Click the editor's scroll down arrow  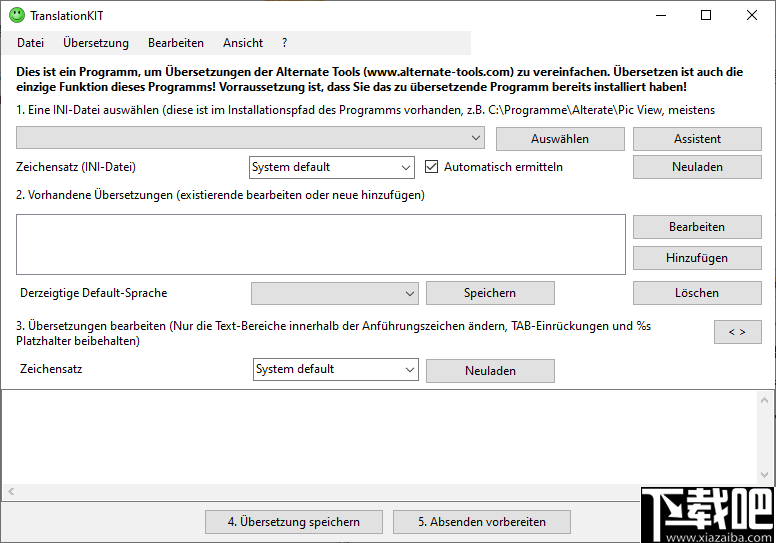pos(764,475)
